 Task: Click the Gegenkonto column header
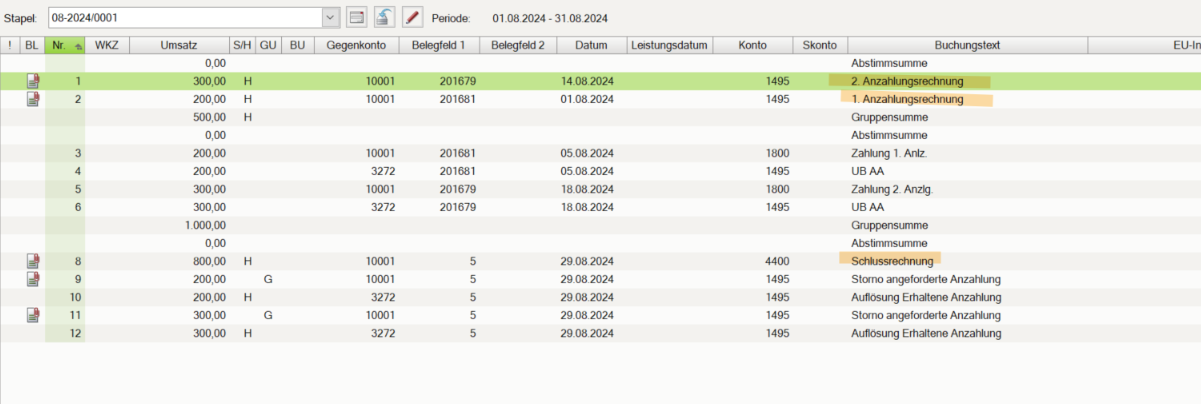click(x=355, y=45)
